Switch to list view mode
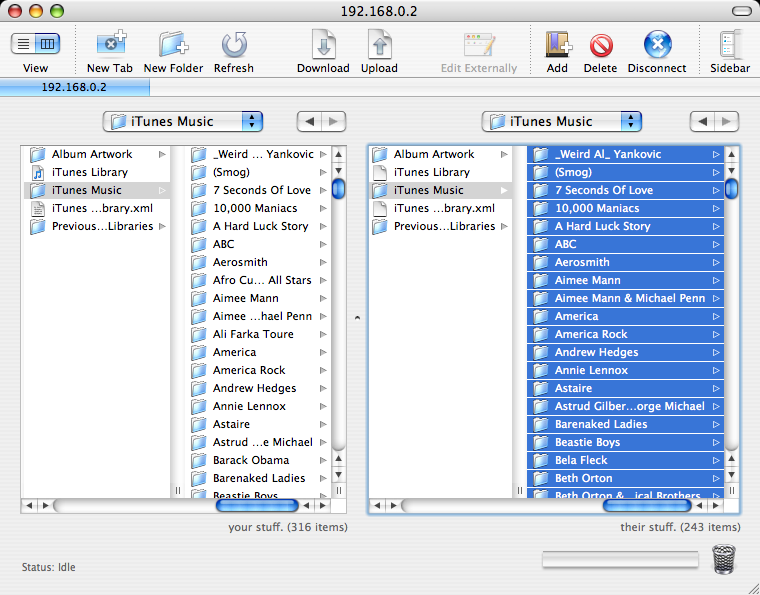The width and height of the screenshot is (760, 595). pyautogui.click(x=23, y=44)
